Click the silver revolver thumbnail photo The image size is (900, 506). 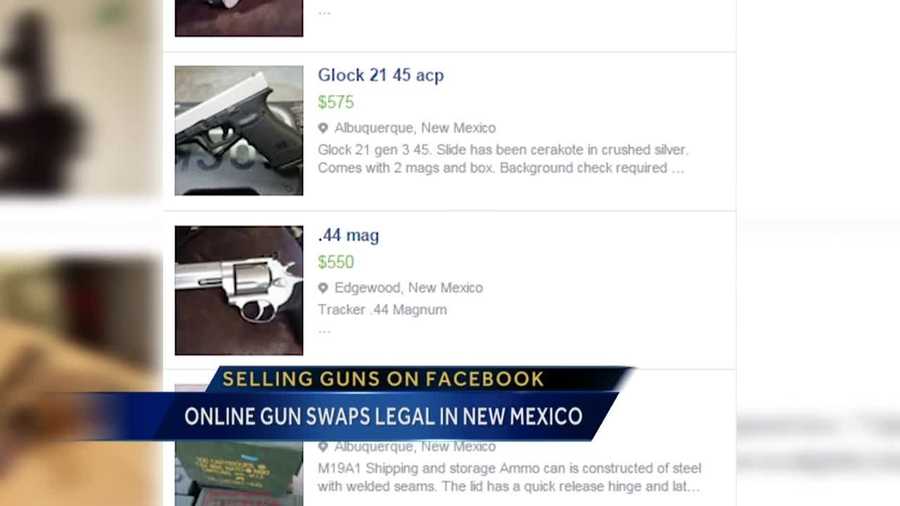[239, 290]
